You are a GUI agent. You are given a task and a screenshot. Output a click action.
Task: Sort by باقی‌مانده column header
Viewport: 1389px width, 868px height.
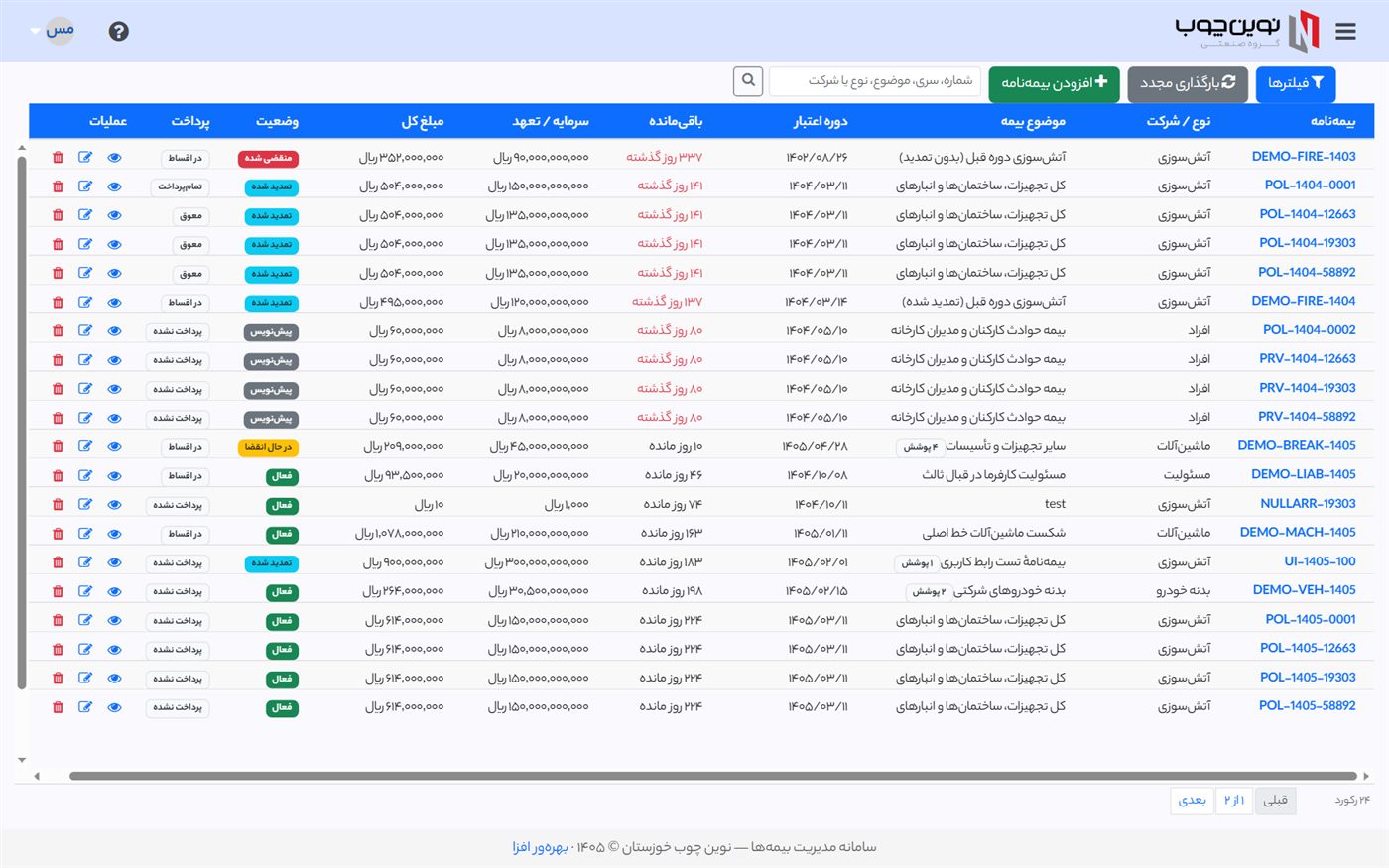(x=676, y=121)
